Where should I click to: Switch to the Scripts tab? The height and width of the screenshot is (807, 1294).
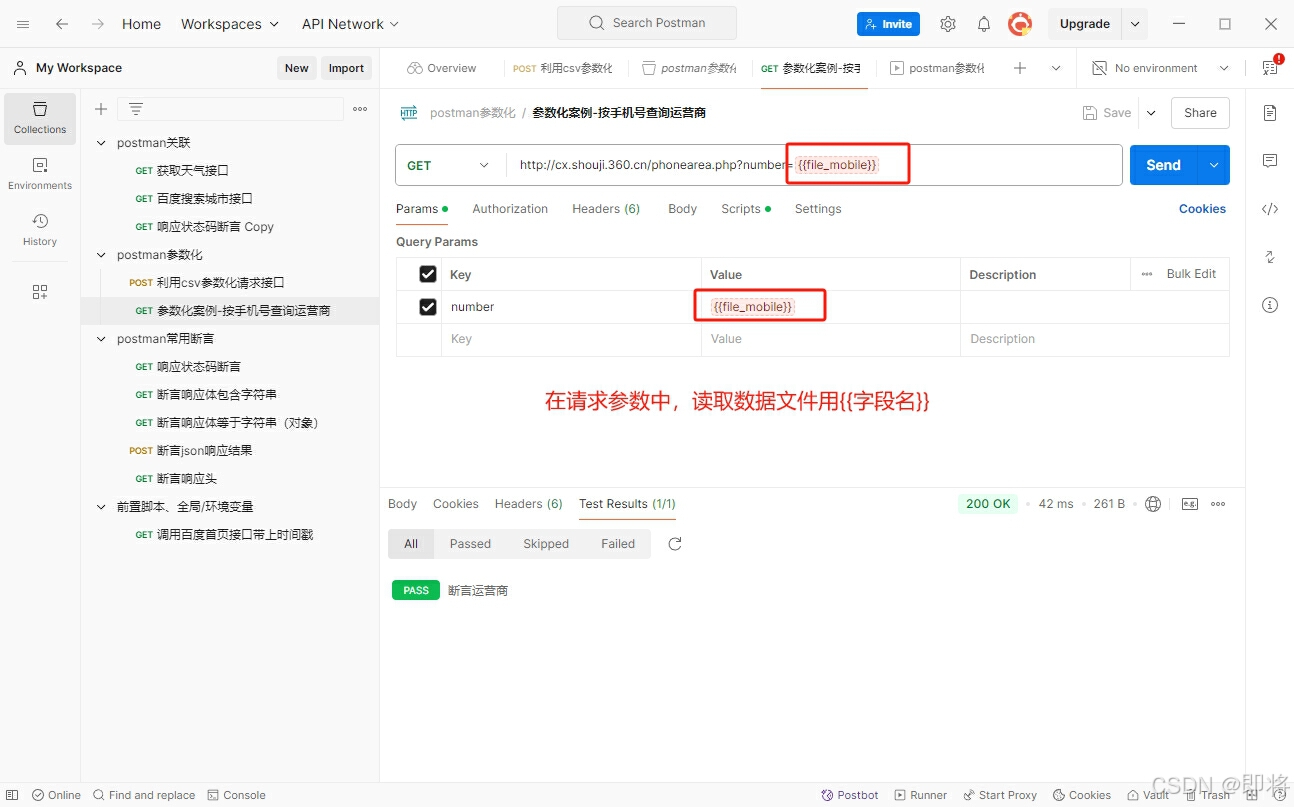746,209
